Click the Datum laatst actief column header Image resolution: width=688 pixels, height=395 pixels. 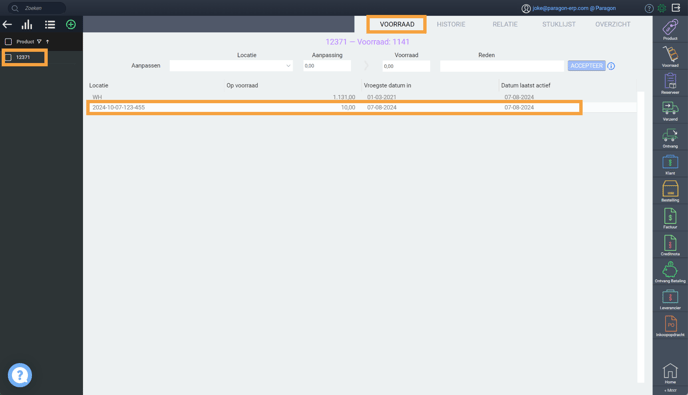(526, 86)
